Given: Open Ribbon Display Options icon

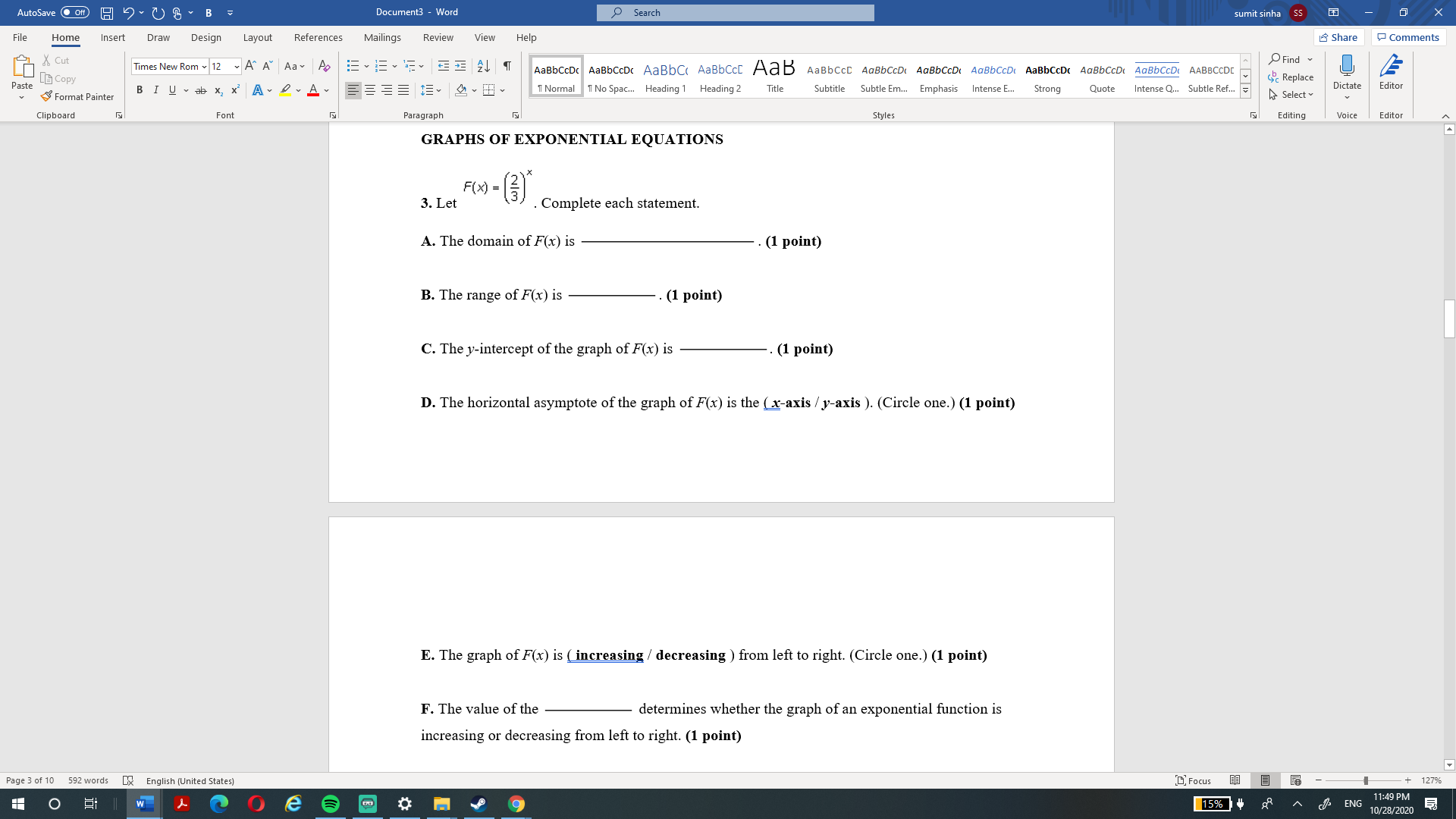Looking at the screenshot, I should [1333, 13].
